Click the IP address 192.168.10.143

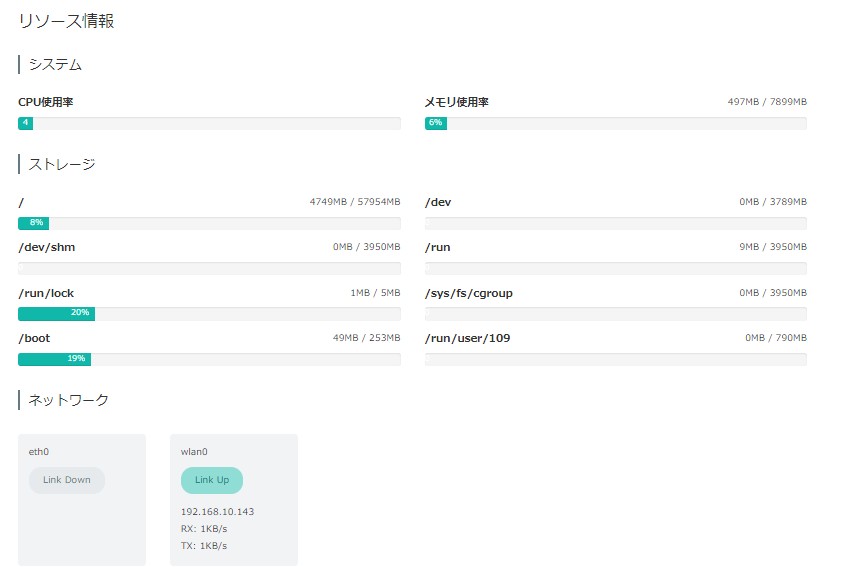(x=217, y=512)
